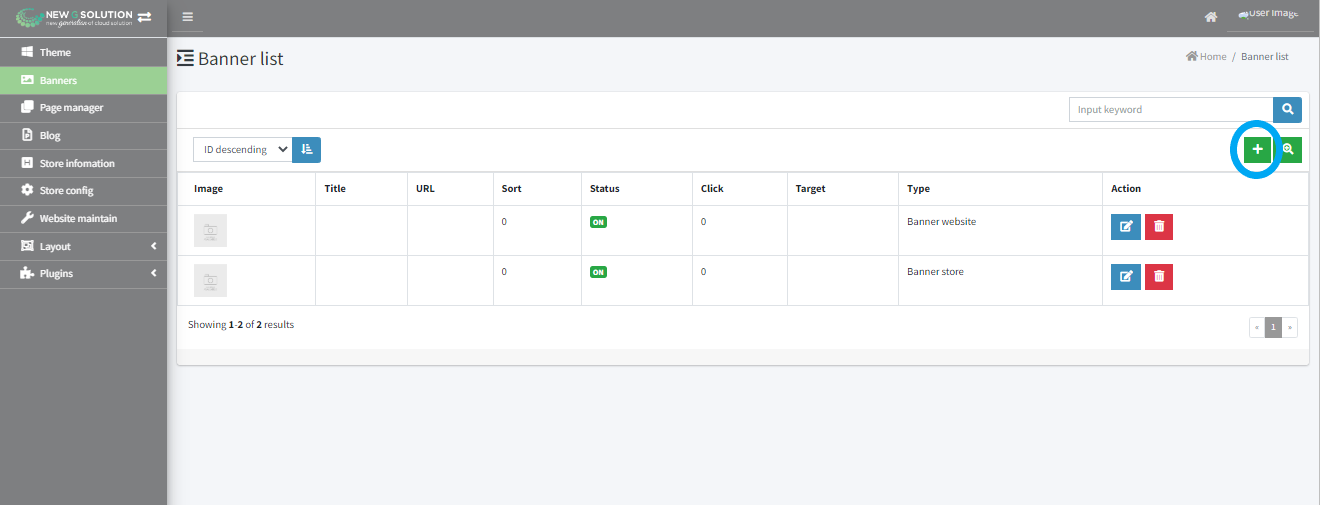Click the green add new banner button

[1258, 150]
